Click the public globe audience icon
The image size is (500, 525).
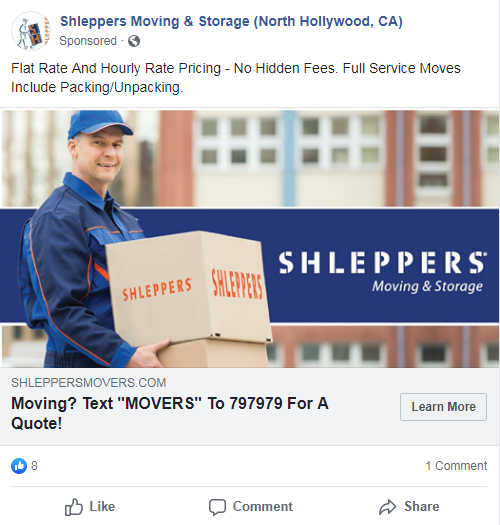point(134,41)
